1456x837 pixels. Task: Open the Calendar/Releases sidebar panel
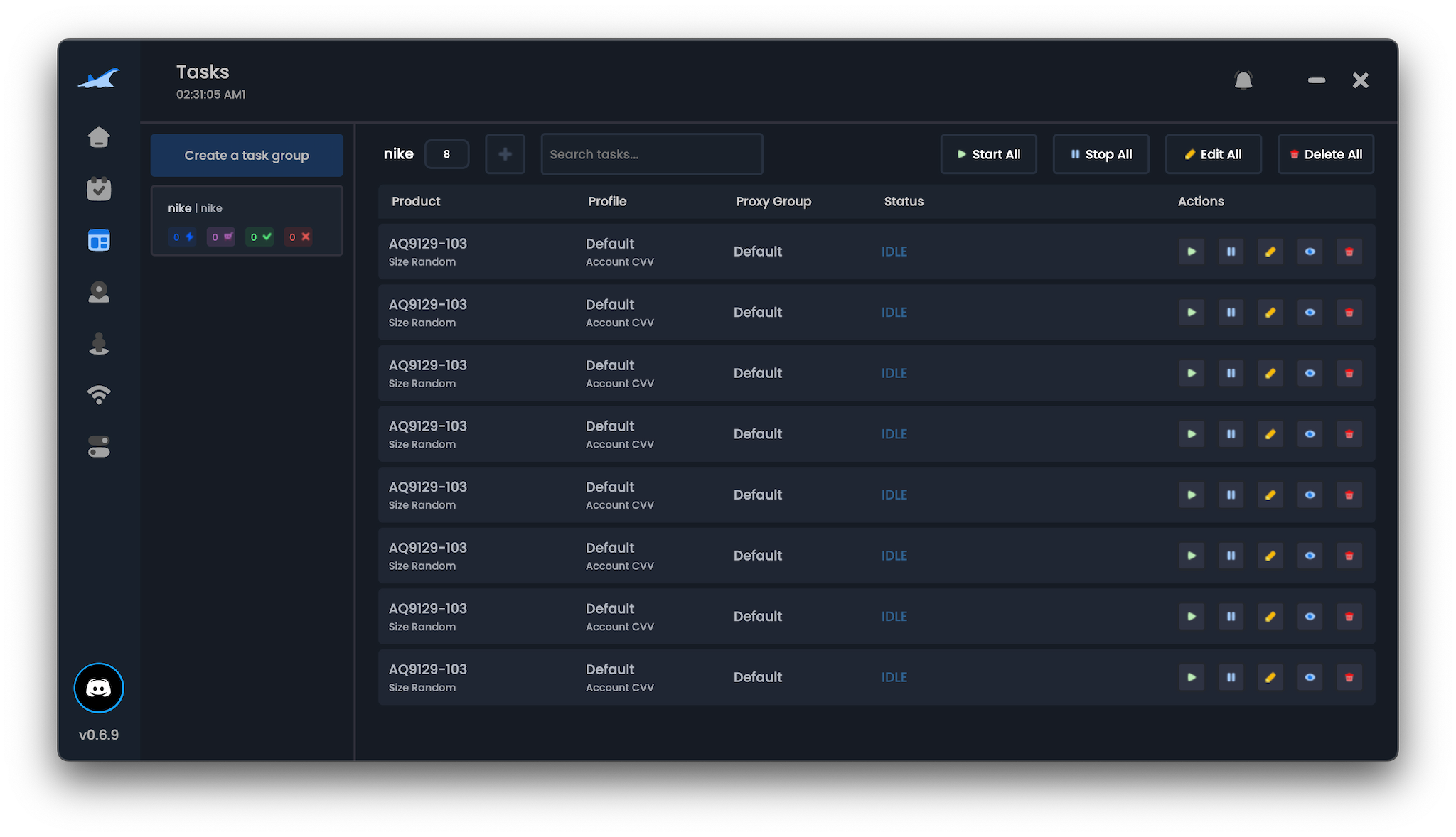[x=99, y=189]
